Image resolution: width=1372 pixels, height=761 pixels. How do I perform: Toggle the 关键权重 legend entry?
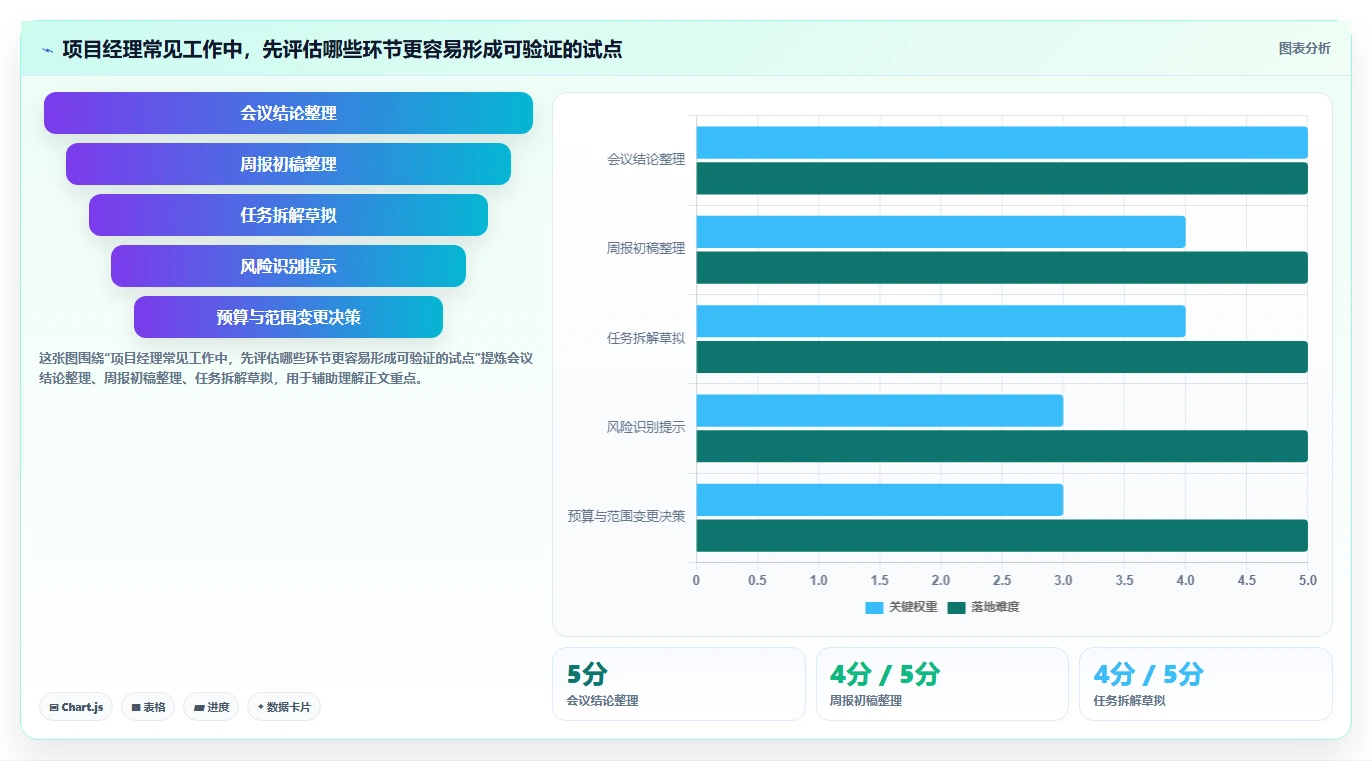point(901,607)
